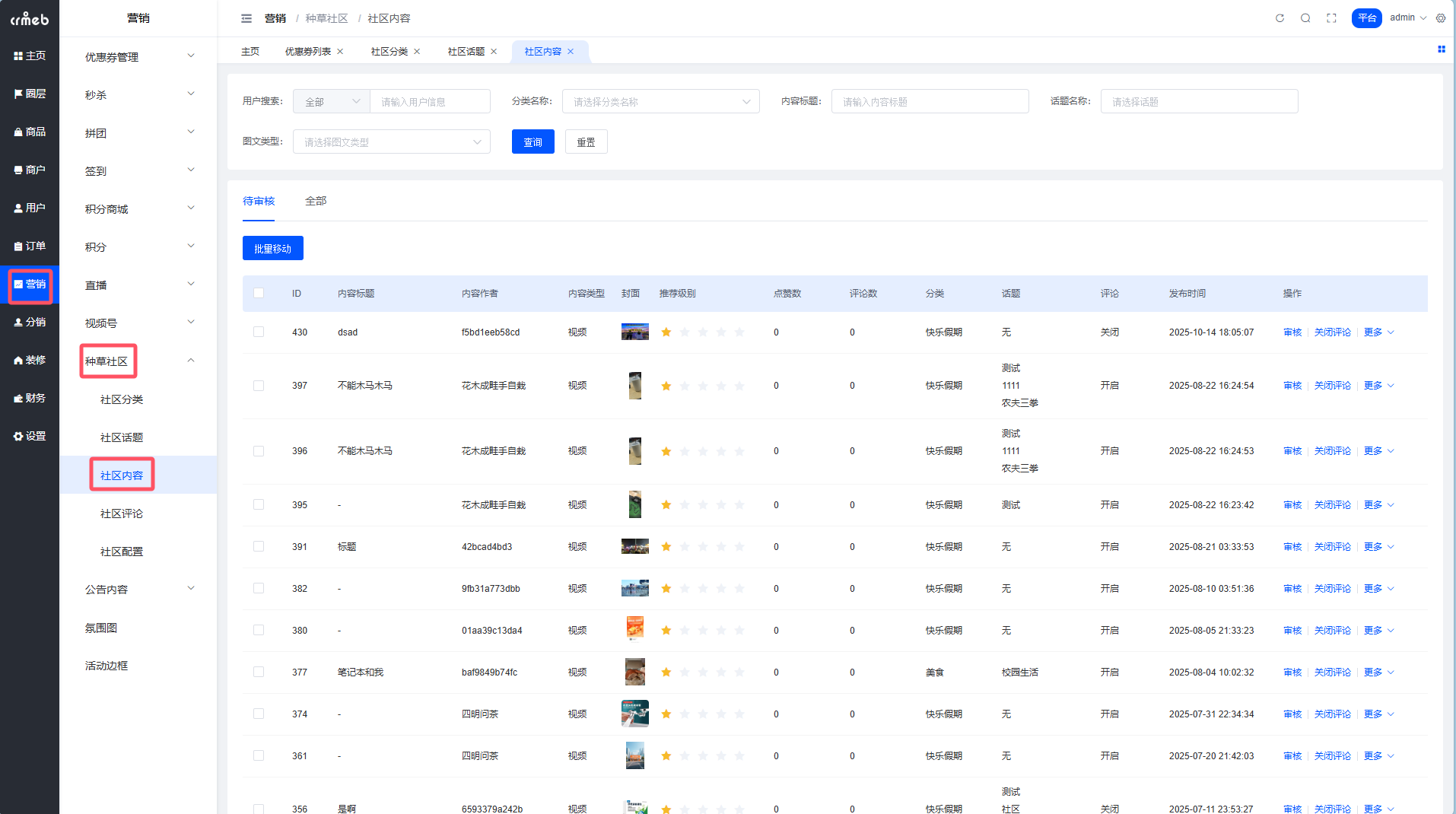Expand 更多 menu for row ID 430

tap(1378, 332)
